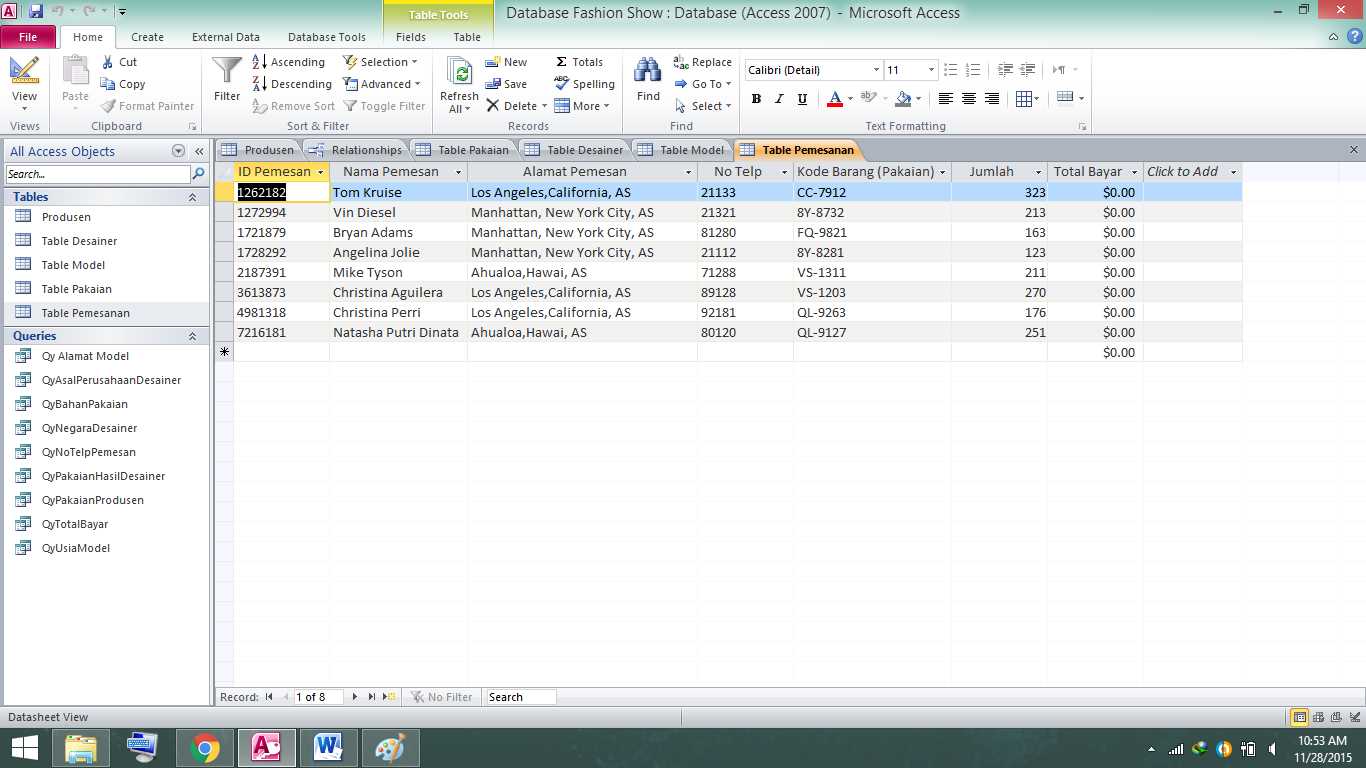
Task: Go to next record arrow
Action: pos(354,697)
